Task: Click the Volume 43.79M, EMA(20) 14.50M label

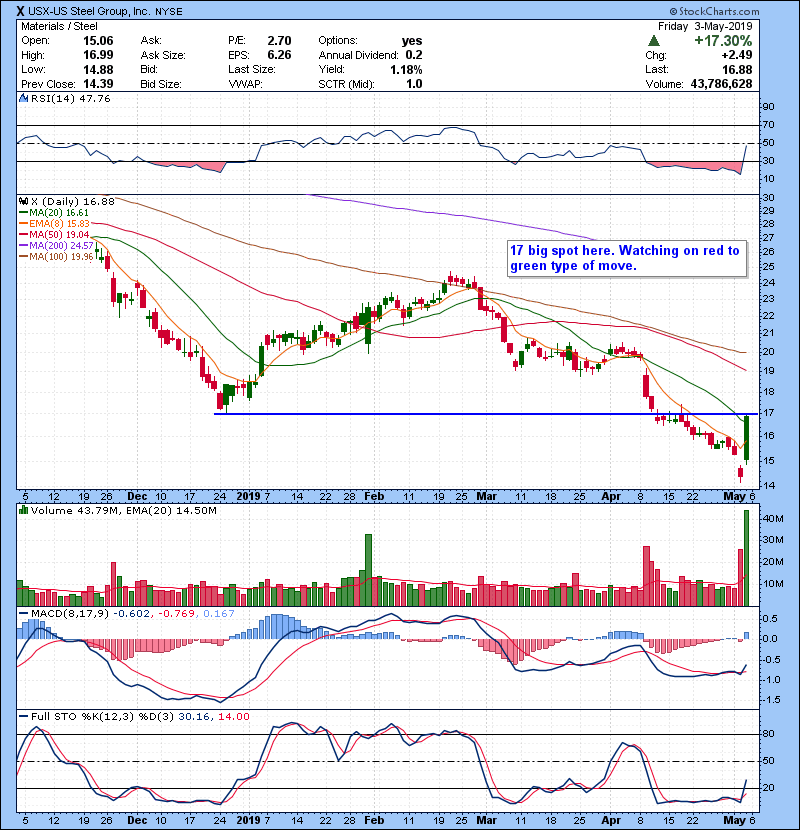Action: [123, 511]
